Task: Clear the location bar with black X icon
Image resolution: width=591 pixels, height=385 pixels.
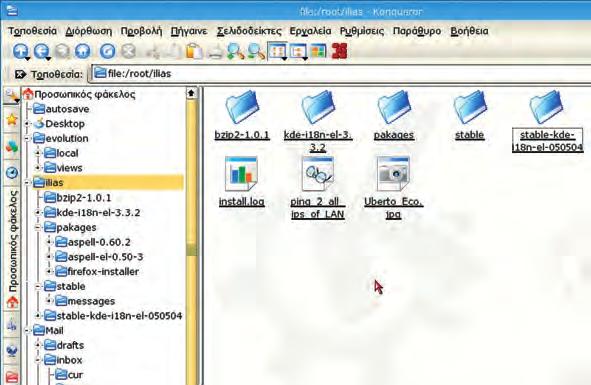Action: pyautogui.click(x=20, y=74)
